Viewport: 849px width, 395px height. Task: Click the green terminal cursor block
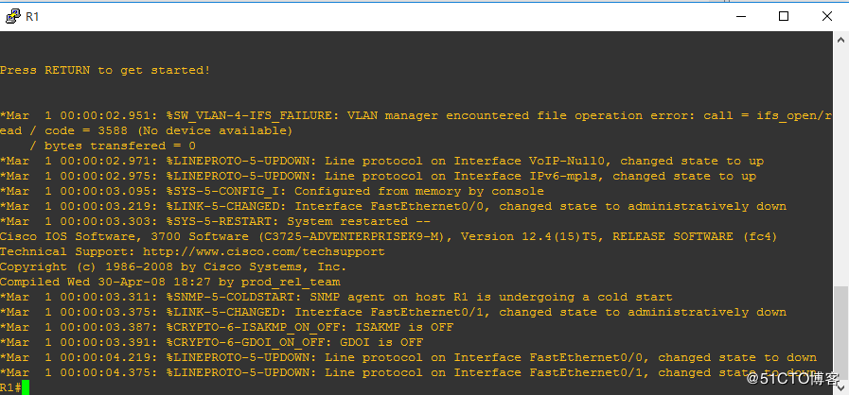click(x=25, y=387)
